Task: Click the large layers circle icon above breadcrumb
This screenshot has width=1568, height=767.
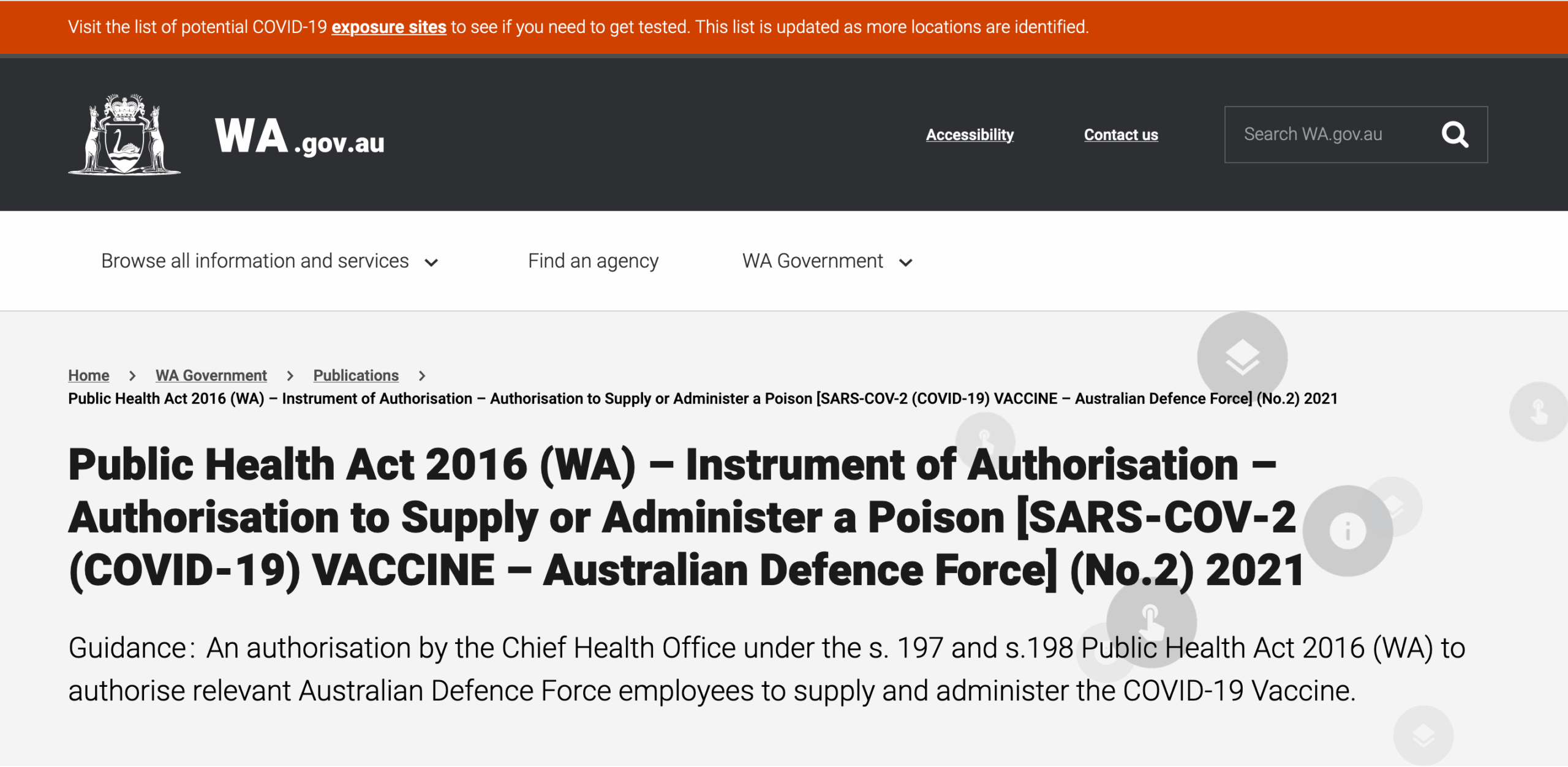Action: (1242, 357)
